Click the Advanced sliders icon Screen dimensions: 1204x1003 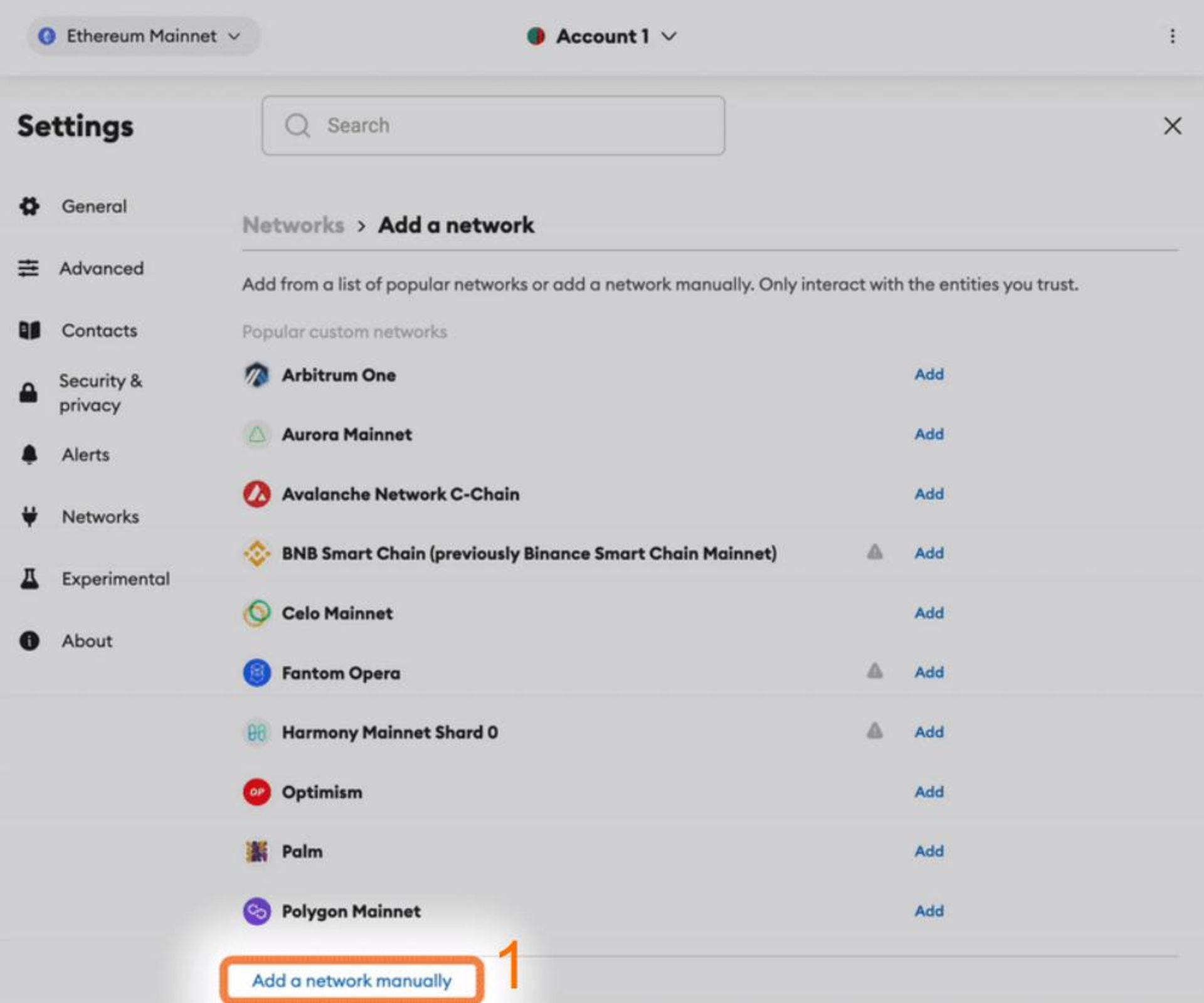(28, 268)
